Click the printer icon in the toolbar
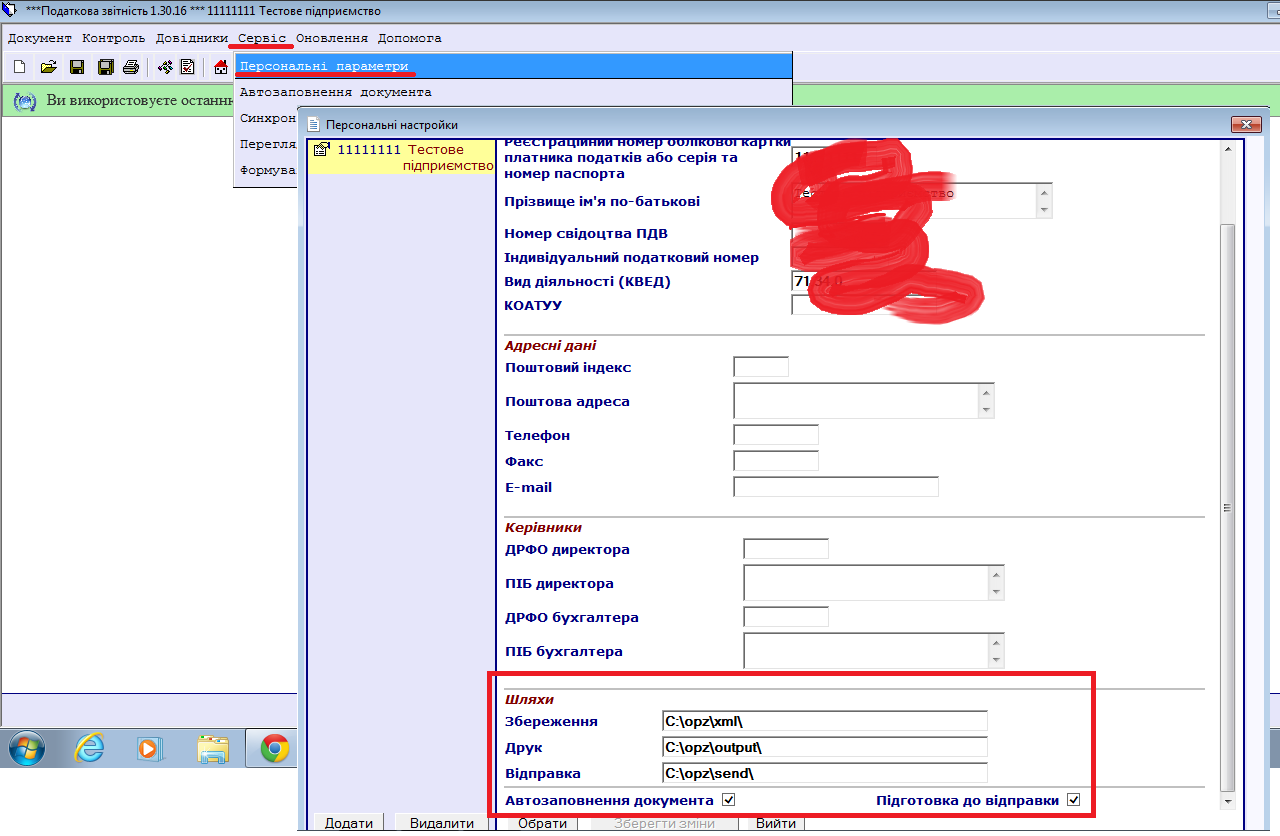The image size is (1280, 836). (x=130, y=67)
